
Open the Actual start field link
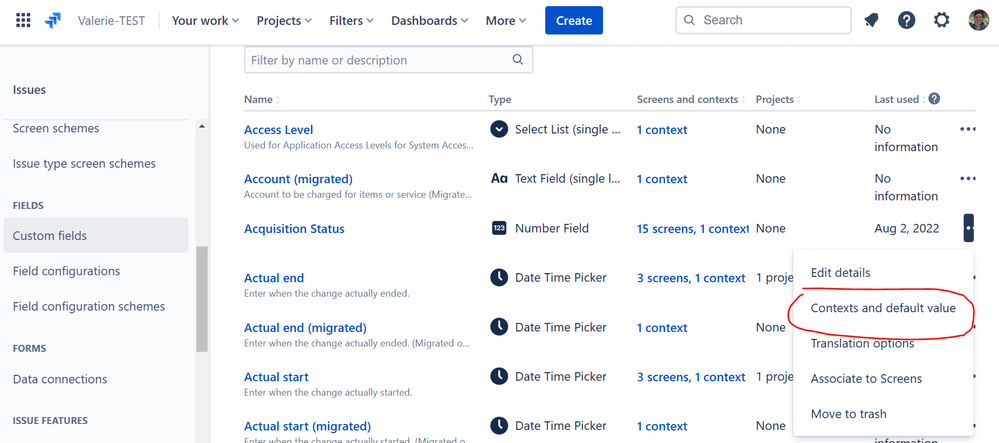277,377
